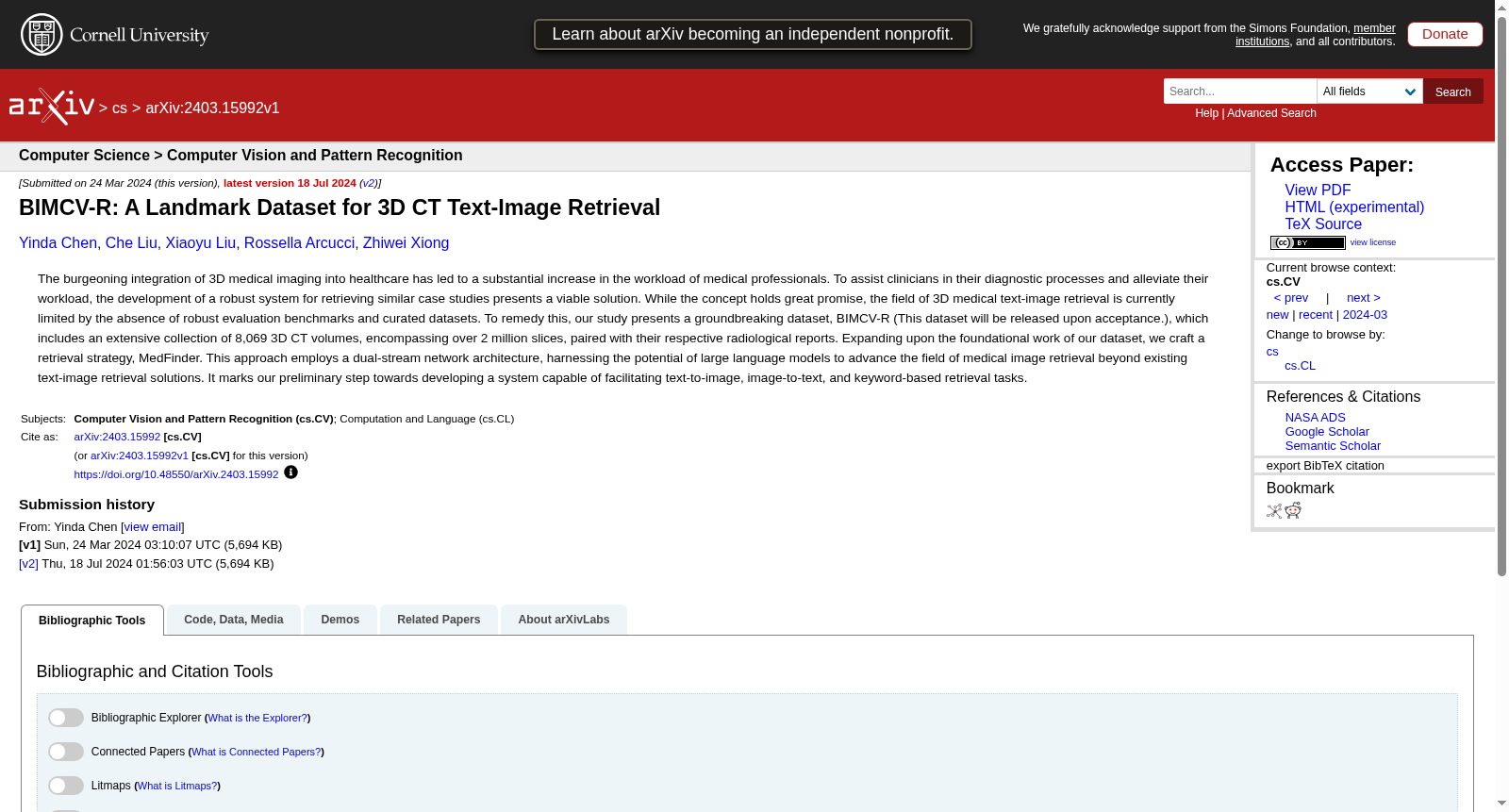
Task: Click the Donate button
Action: coord(1445,34)
